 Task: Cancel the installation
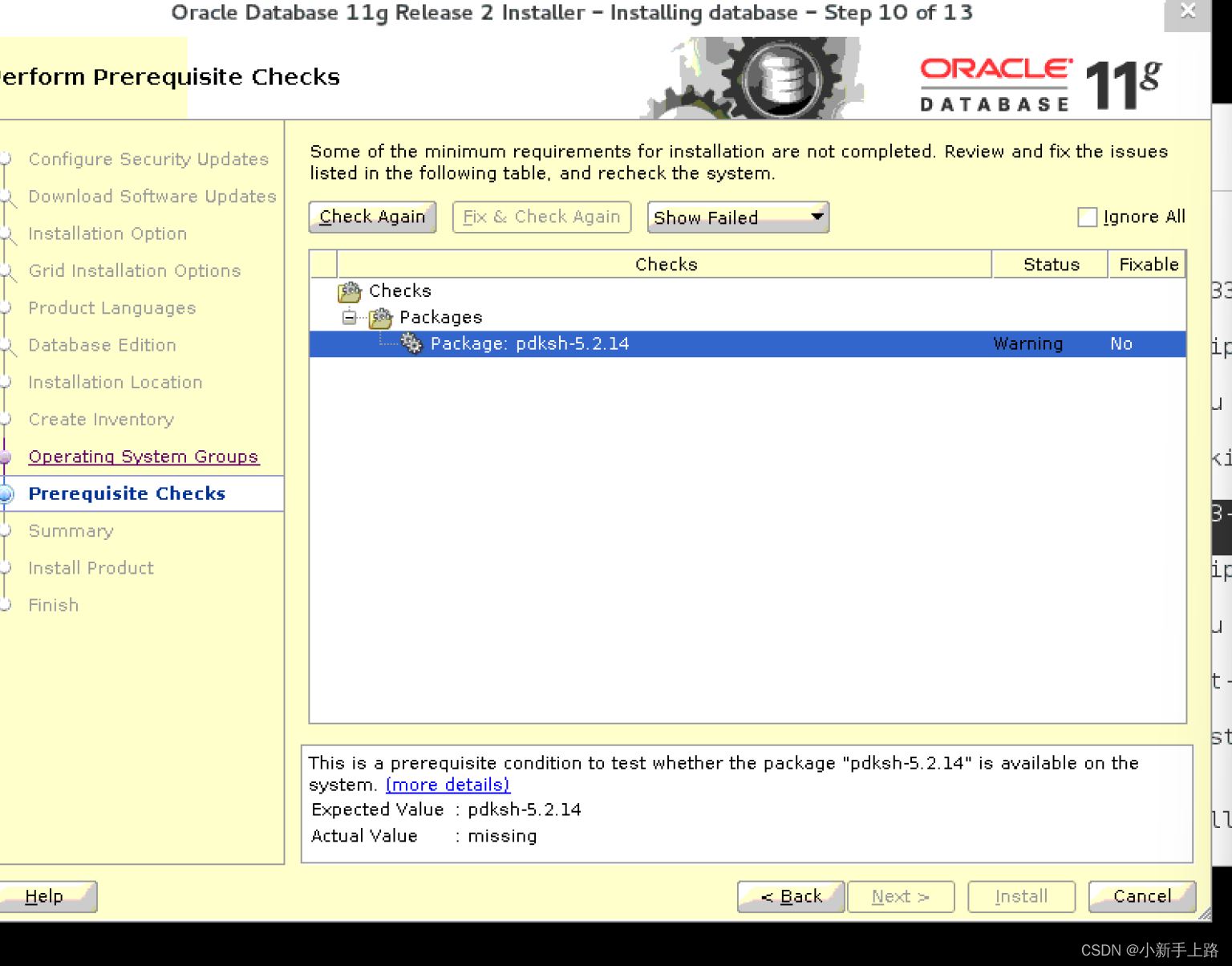tap(1142, 896)
